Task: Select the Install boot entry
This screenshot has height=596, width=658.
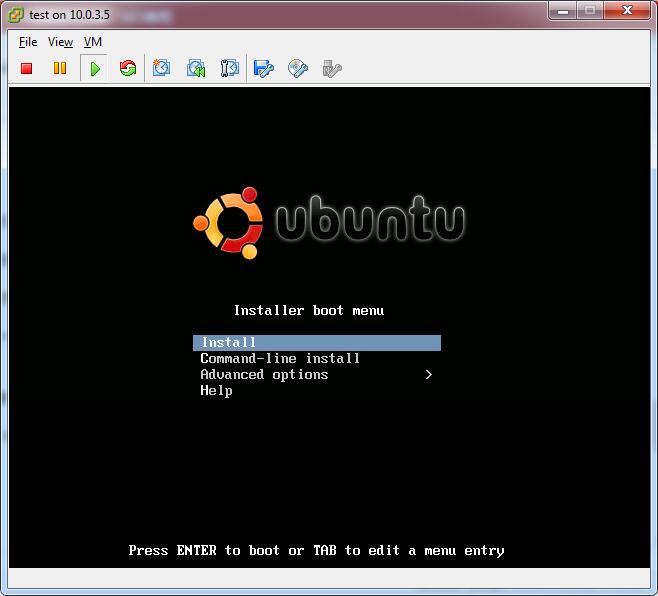Action: (229, 343)
